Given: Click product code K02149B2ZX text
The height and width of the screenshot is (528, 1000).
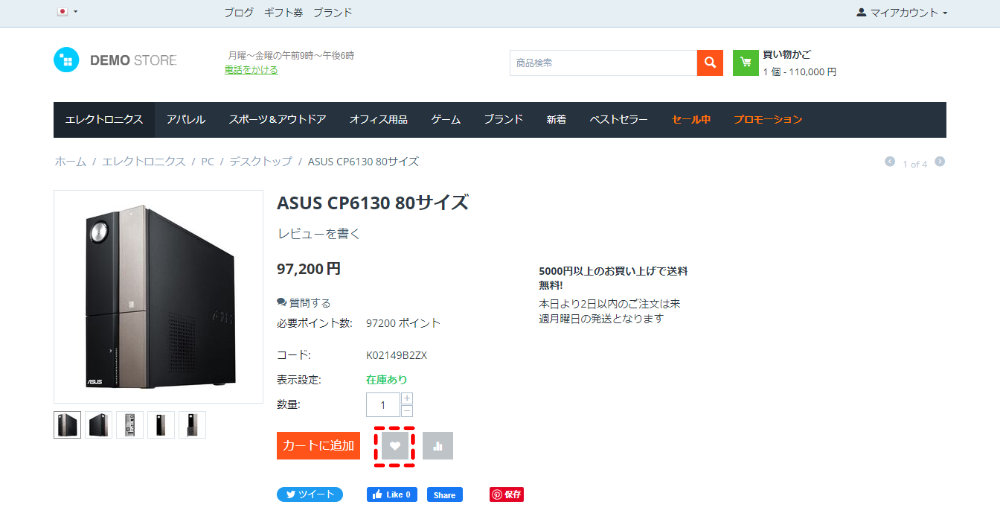Looking at the screenshot, I should [397, 355].
